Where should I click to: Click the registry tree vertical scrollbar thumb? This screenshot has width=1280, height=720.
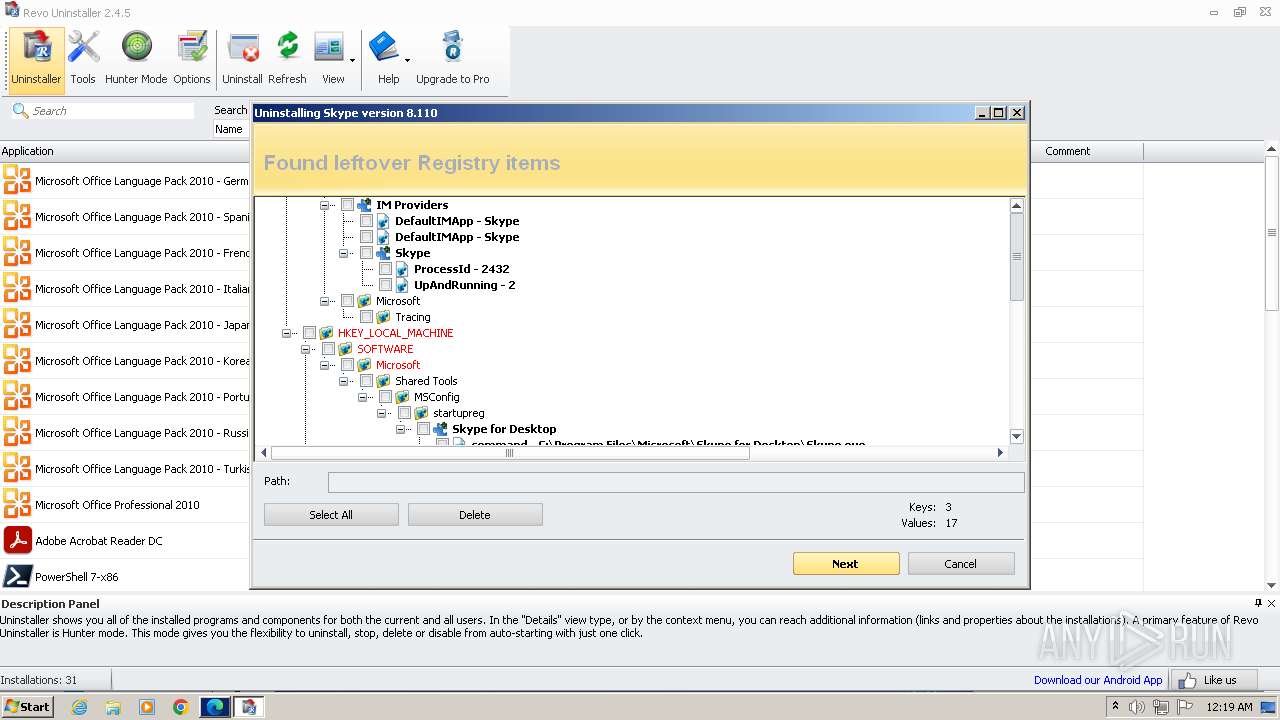tap(1016, 257)
